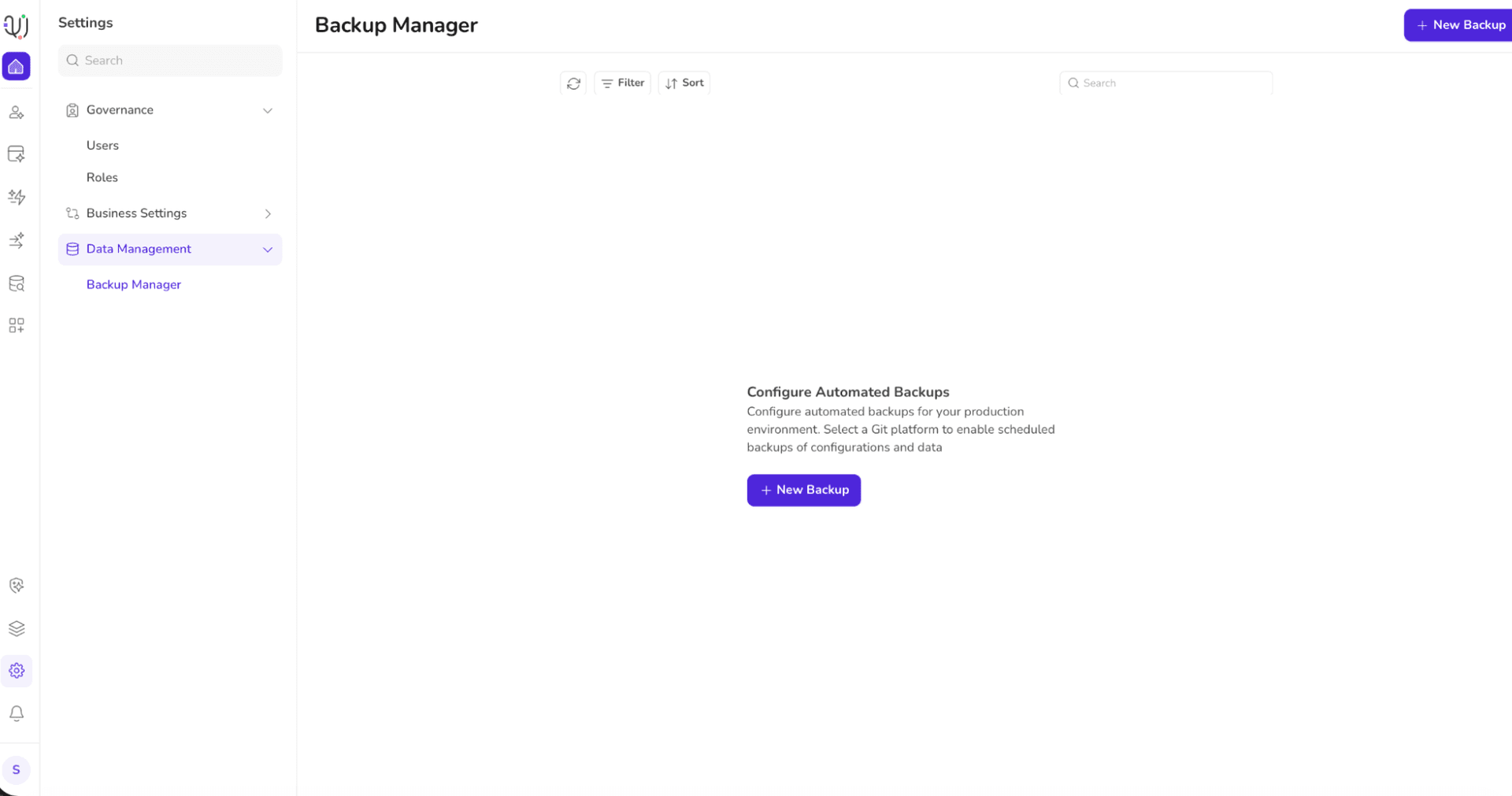Open the notifications bell icon
This screenshot has width=1512, height=796.
[x=16, y=713]
